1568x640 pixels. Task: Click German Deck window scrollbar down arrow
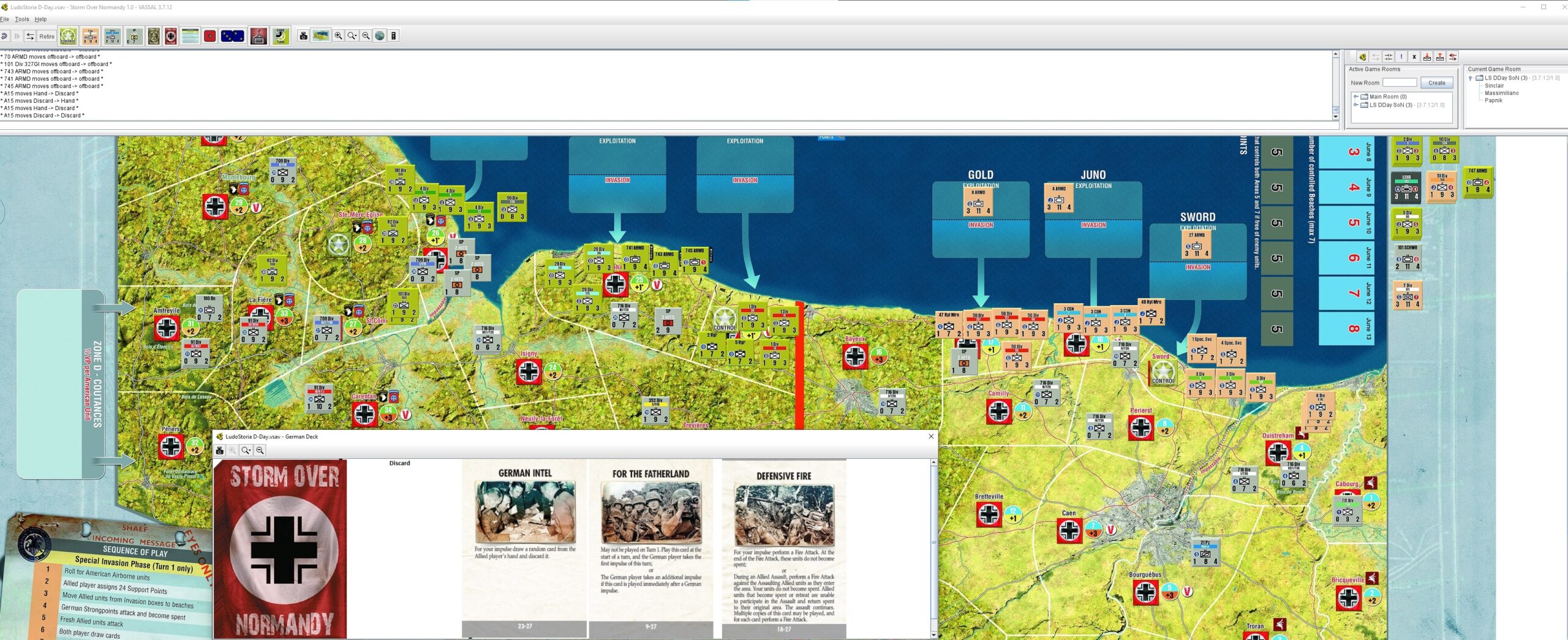933,635
